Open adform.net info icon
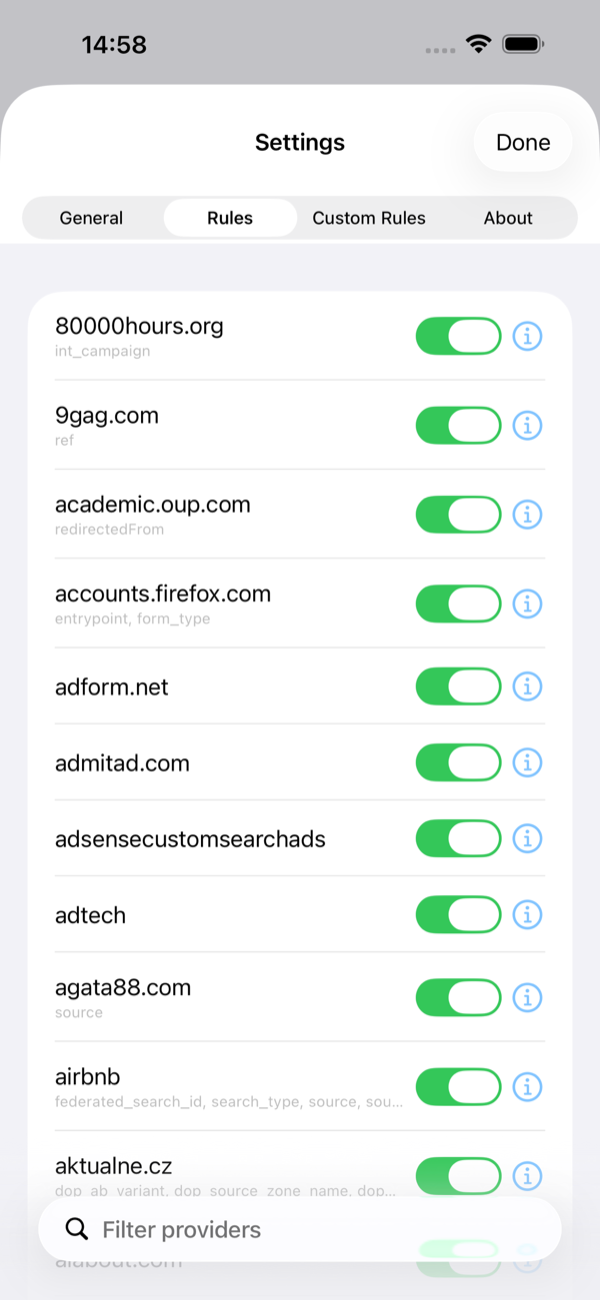This screenshot has width=600, height=1300. click(527, 686)
